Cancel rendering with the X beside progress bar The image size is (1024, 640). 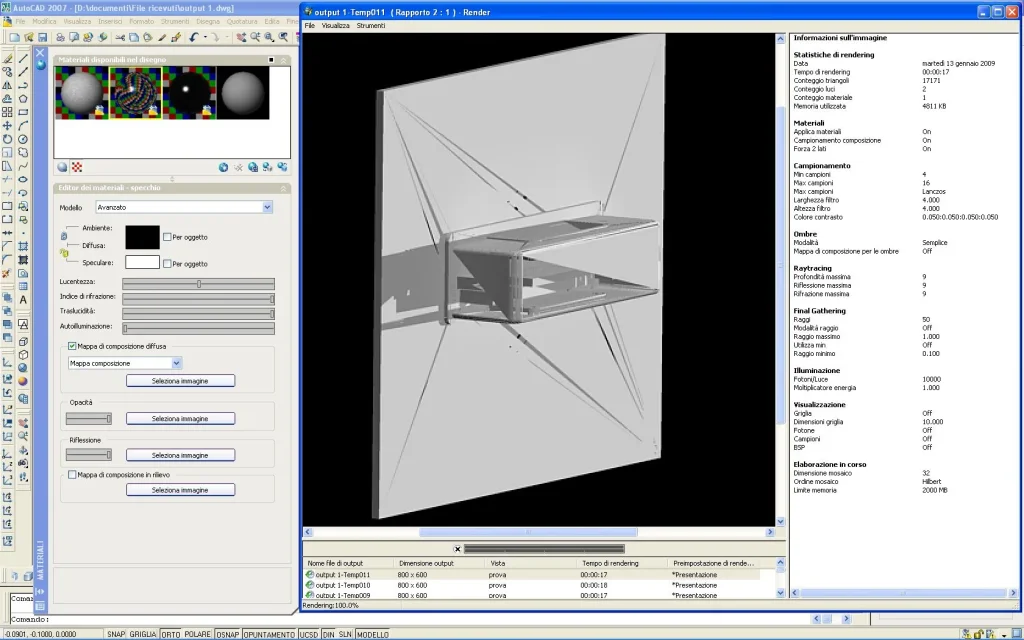point(457,549)
